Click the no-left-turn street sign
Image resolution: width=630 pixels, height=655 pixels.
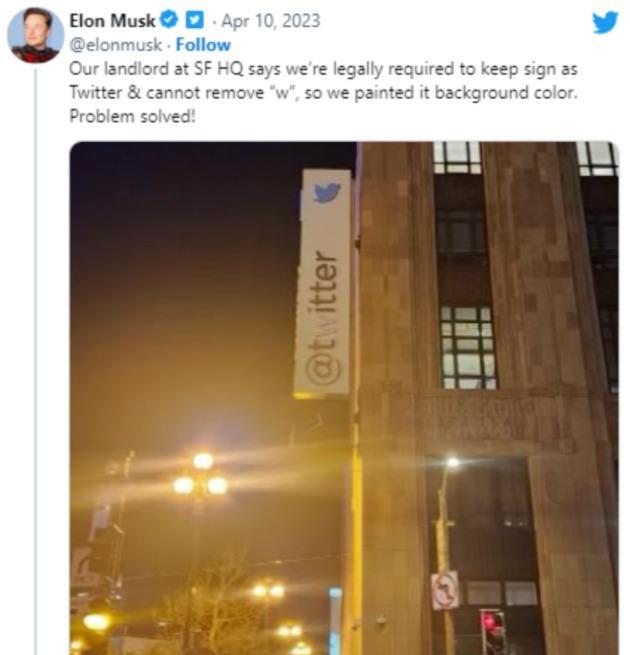click(x=445, y=591)
